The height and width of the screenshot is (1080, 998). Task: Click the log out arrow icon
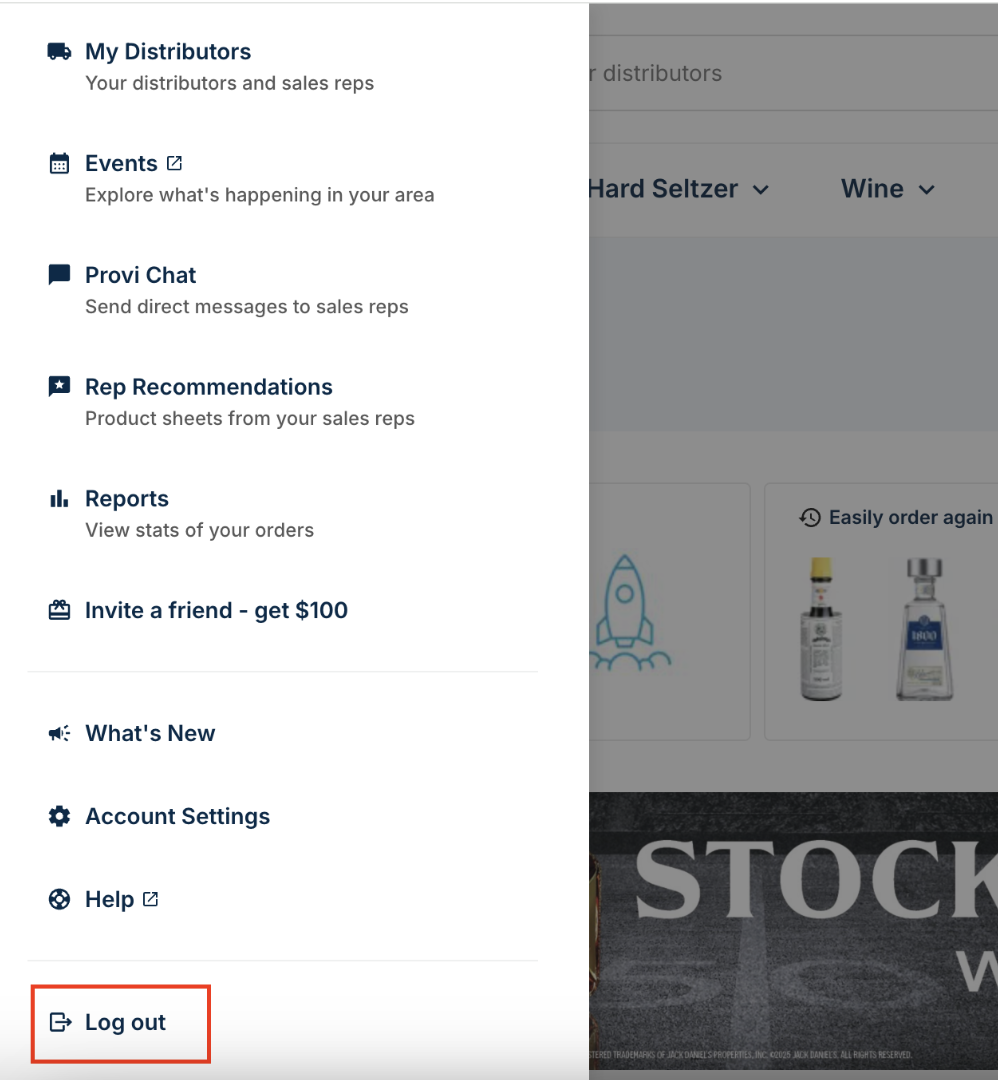[x=60, y=1022]
